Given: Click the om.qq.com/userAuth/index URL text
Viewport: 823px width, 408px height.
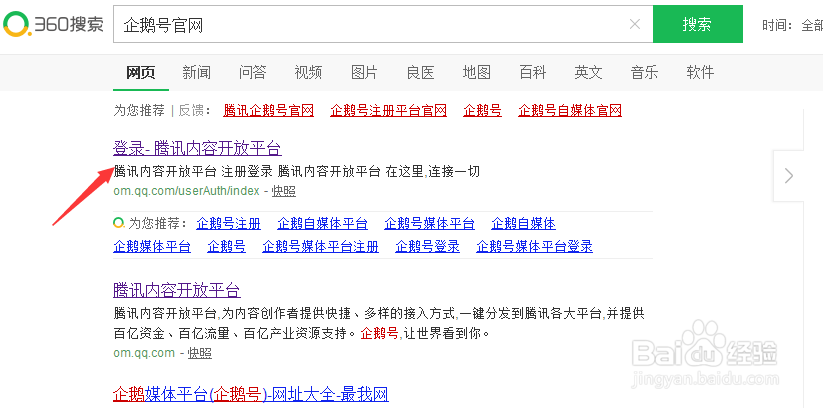Looking at the screenshot, I should 186,191.
